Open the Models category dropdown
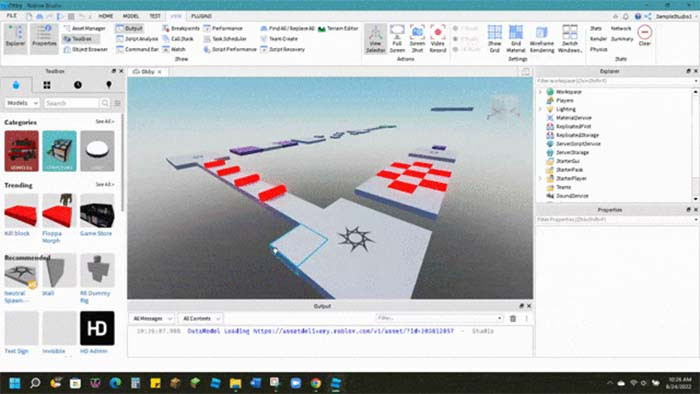 tap(22, 103)
